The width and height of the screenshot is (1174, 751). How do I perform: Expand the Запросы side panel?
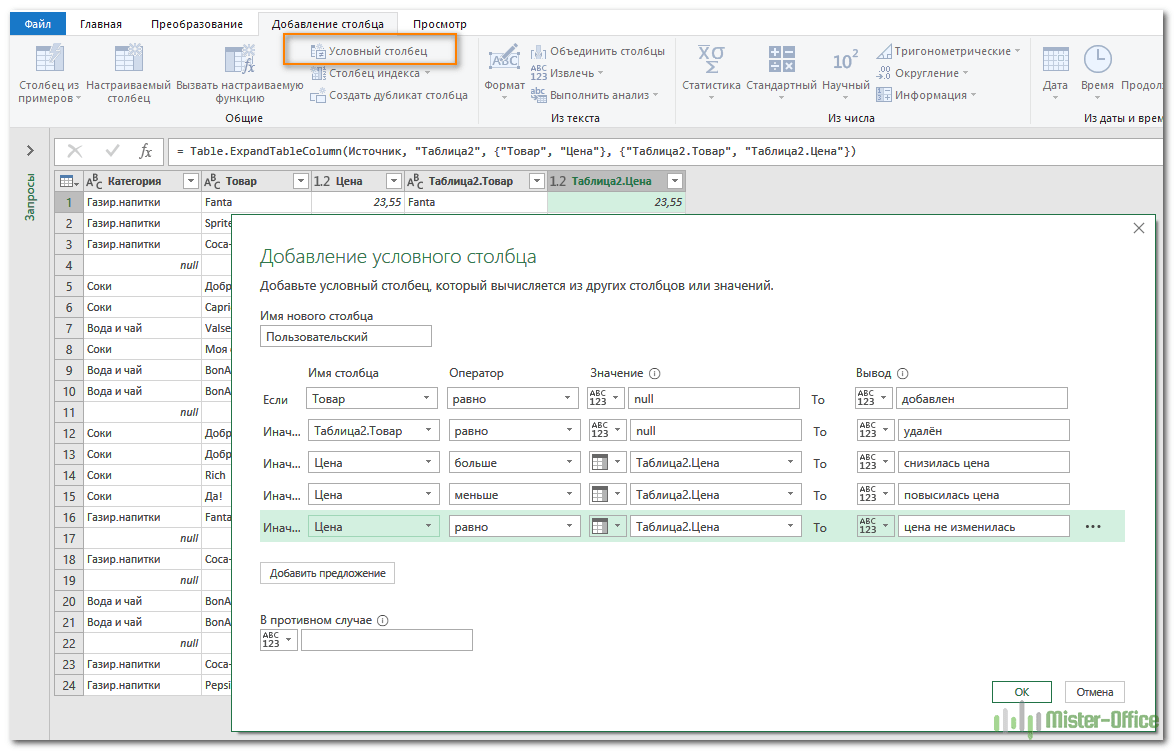30,151
